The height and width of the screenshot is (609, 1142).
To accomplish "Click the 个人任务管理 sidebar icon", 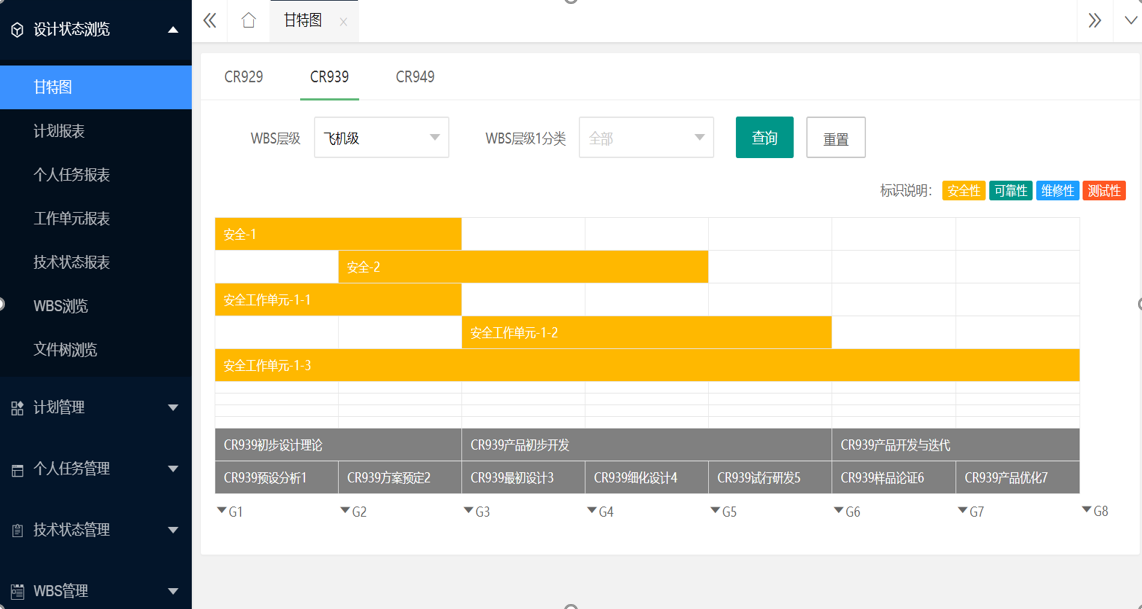I will click(17, 470).
